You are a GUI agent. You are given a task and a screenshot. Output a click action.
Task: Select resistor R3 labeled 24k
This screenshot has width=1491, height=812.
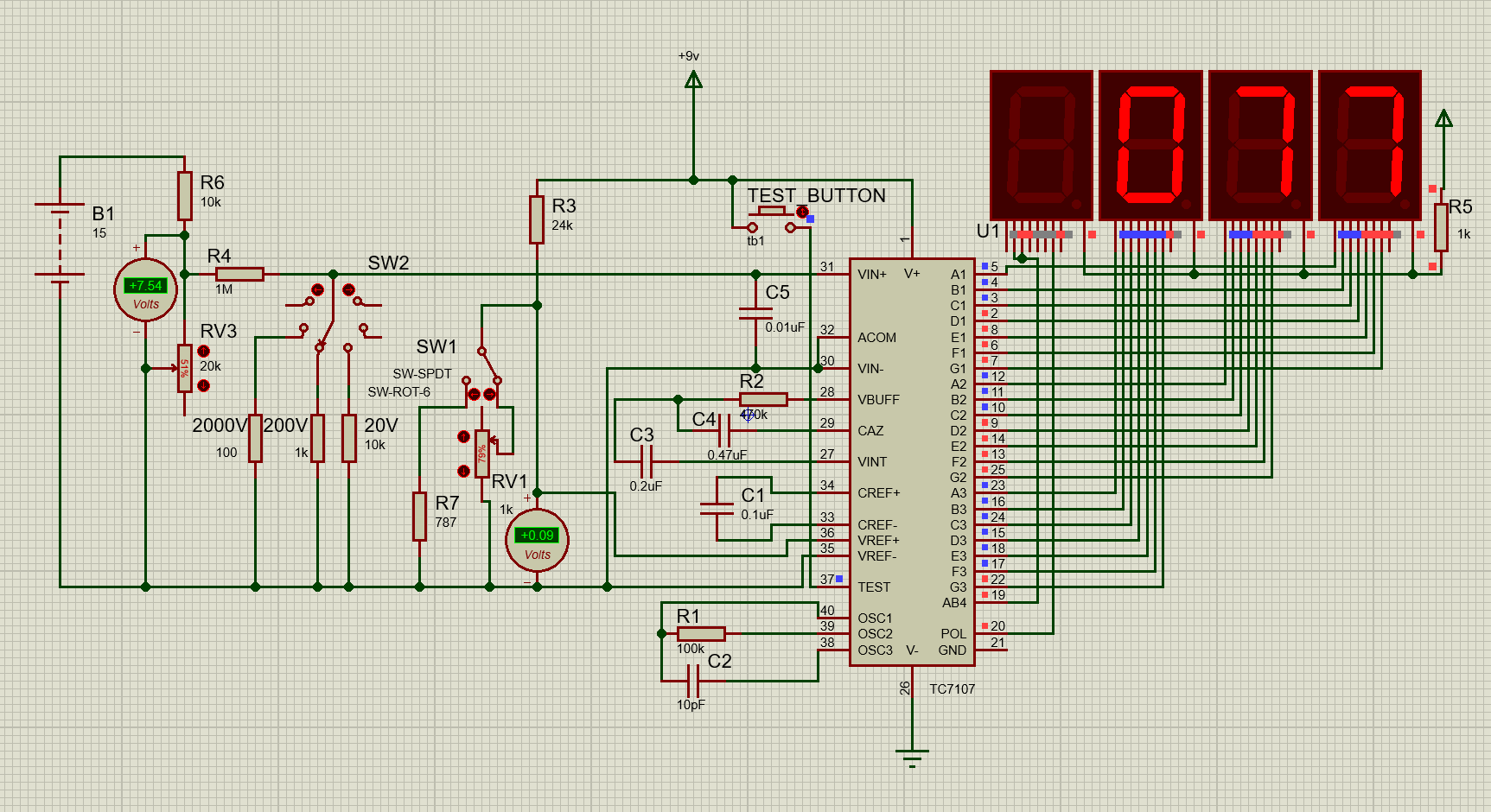[x=537, y=219]
